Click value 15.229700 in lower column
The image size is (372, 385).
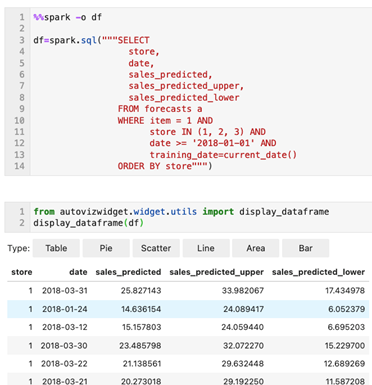click(x=345, y=346)
